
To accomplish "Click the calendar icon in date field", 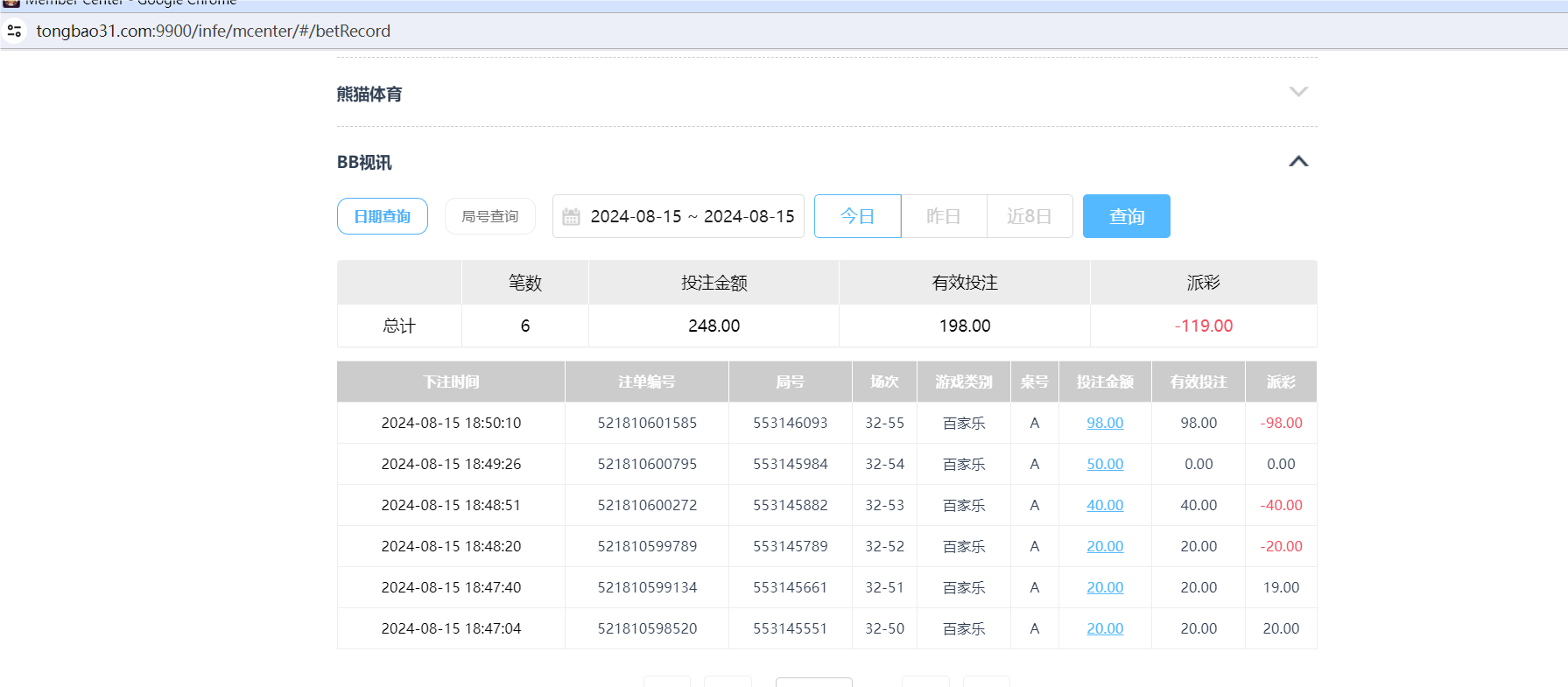I will tap(571, 217).
